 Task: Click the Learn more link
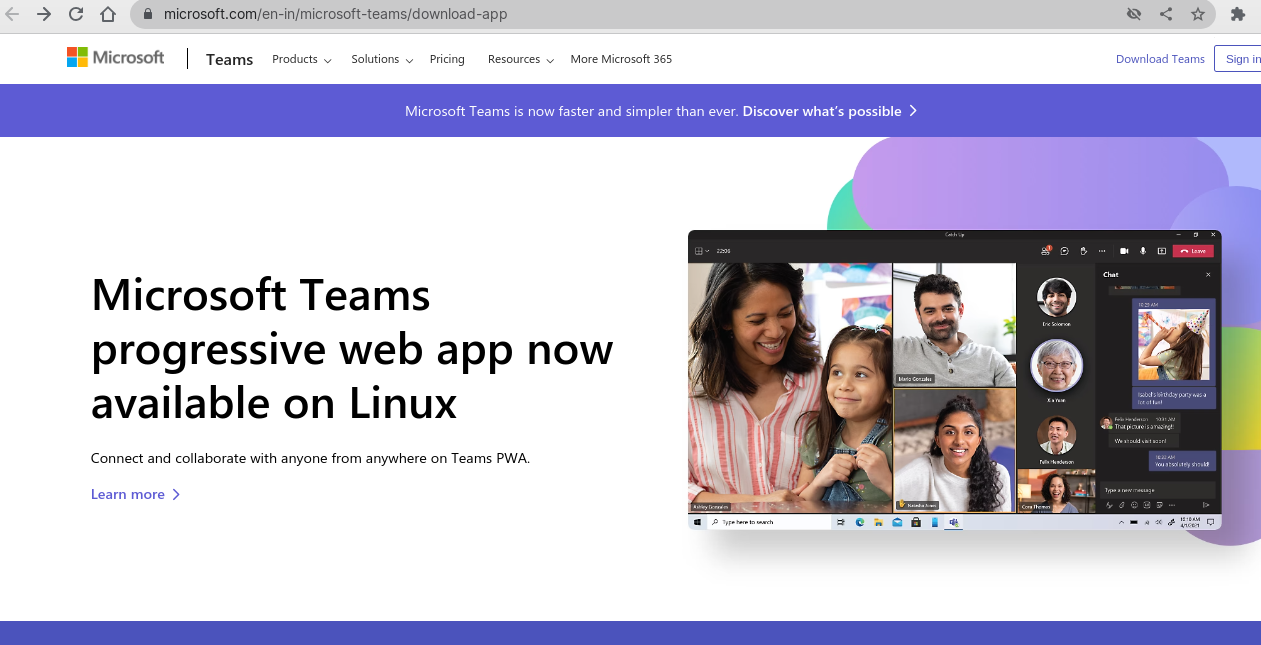[136, 494]
